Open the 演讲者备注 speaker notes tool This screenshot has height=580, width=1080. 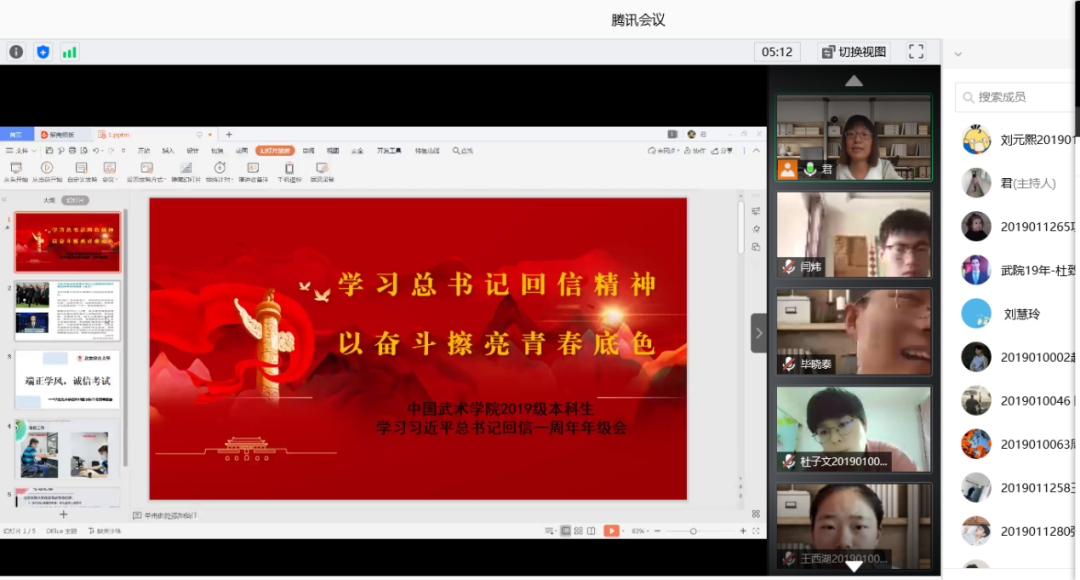pyautogui.click(x=253, y=168)
